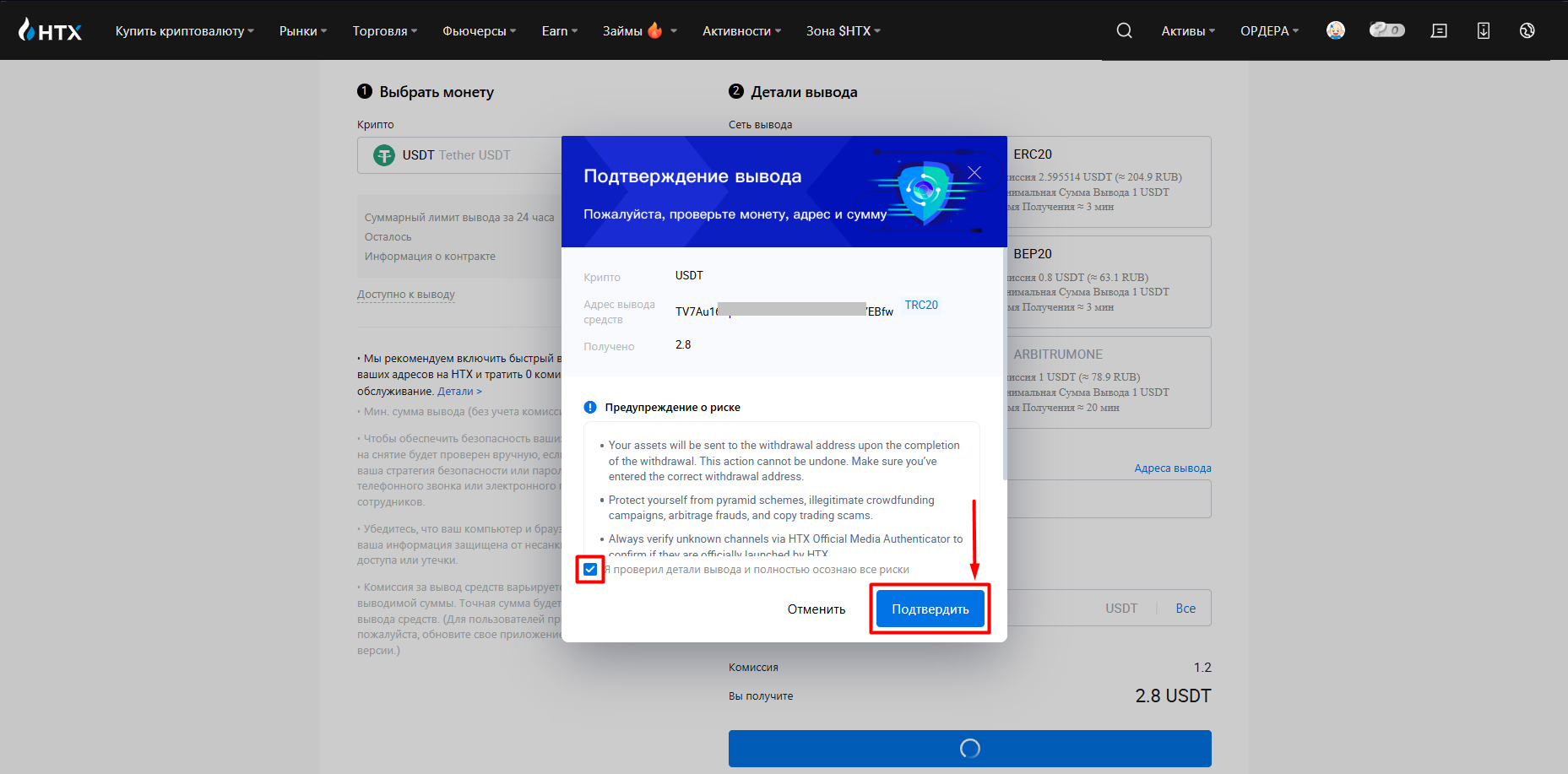Image resolution: width=1568 pixels, height=774 pixels.
Task: Open the user avatar profile icon
Action: pos(1336,30)
